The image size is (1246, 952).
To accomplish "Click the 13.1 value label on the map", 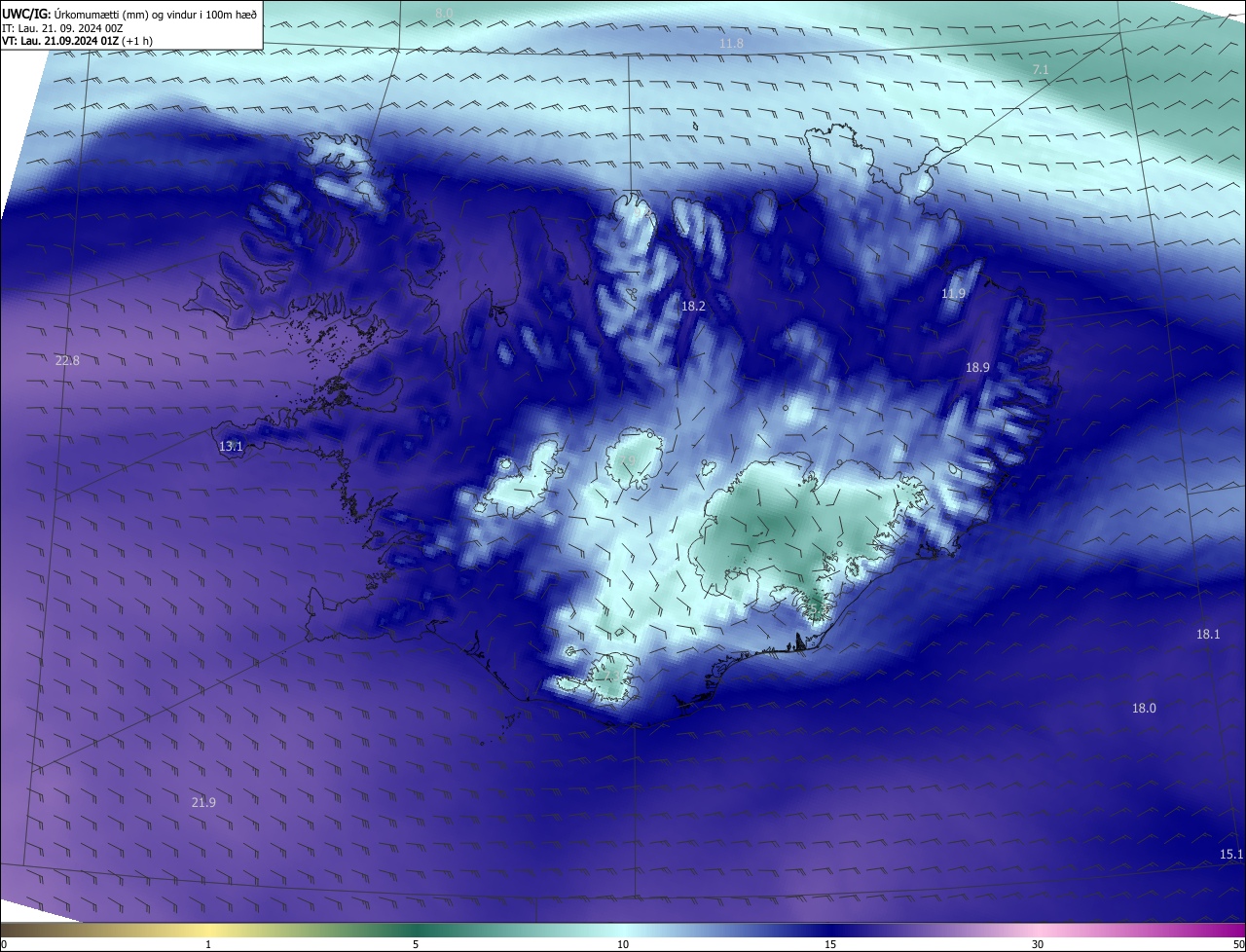I will pos(231,446).
